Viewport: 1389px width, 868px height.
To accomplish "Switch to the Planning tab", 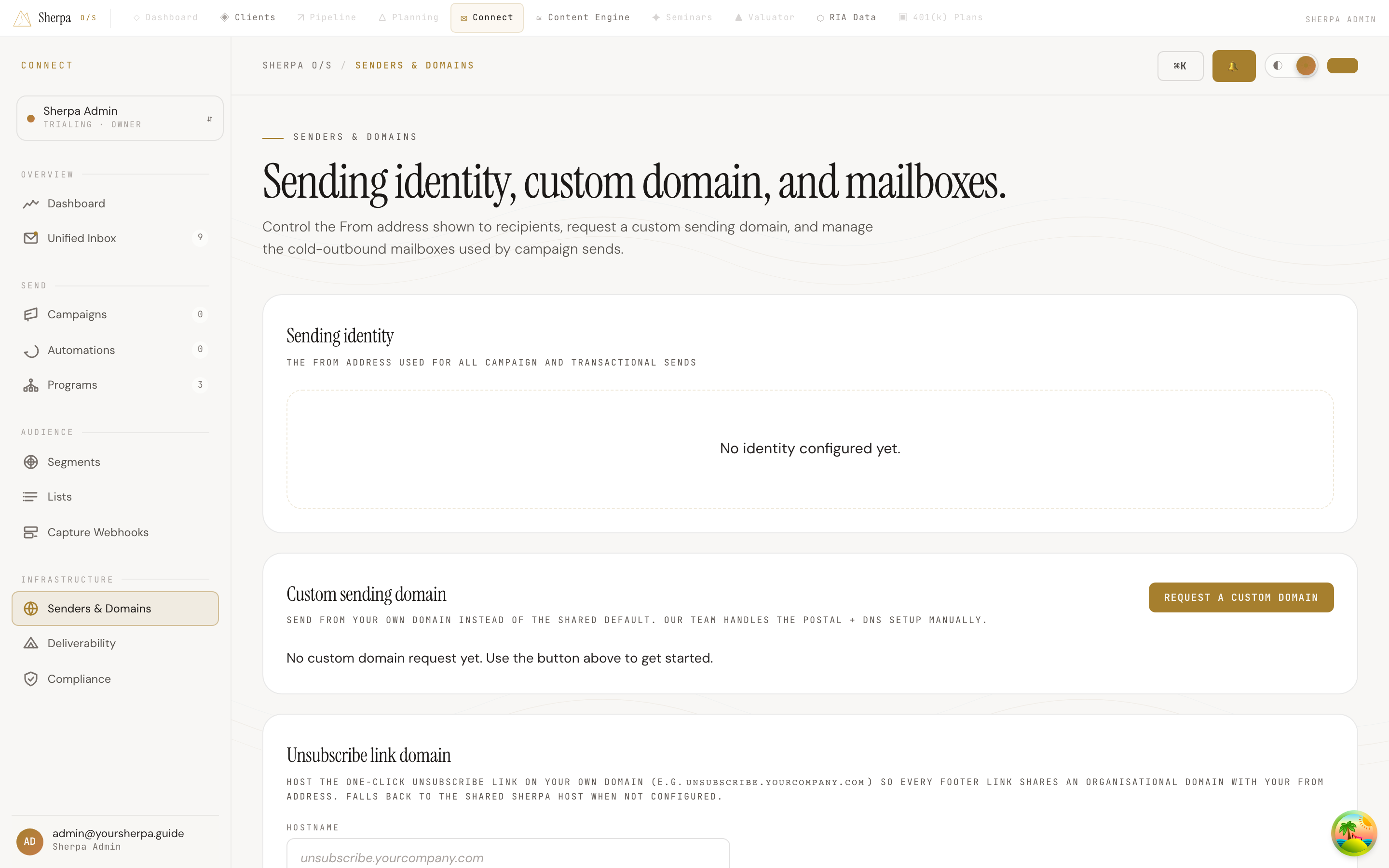I will click(x=409, y=18).
